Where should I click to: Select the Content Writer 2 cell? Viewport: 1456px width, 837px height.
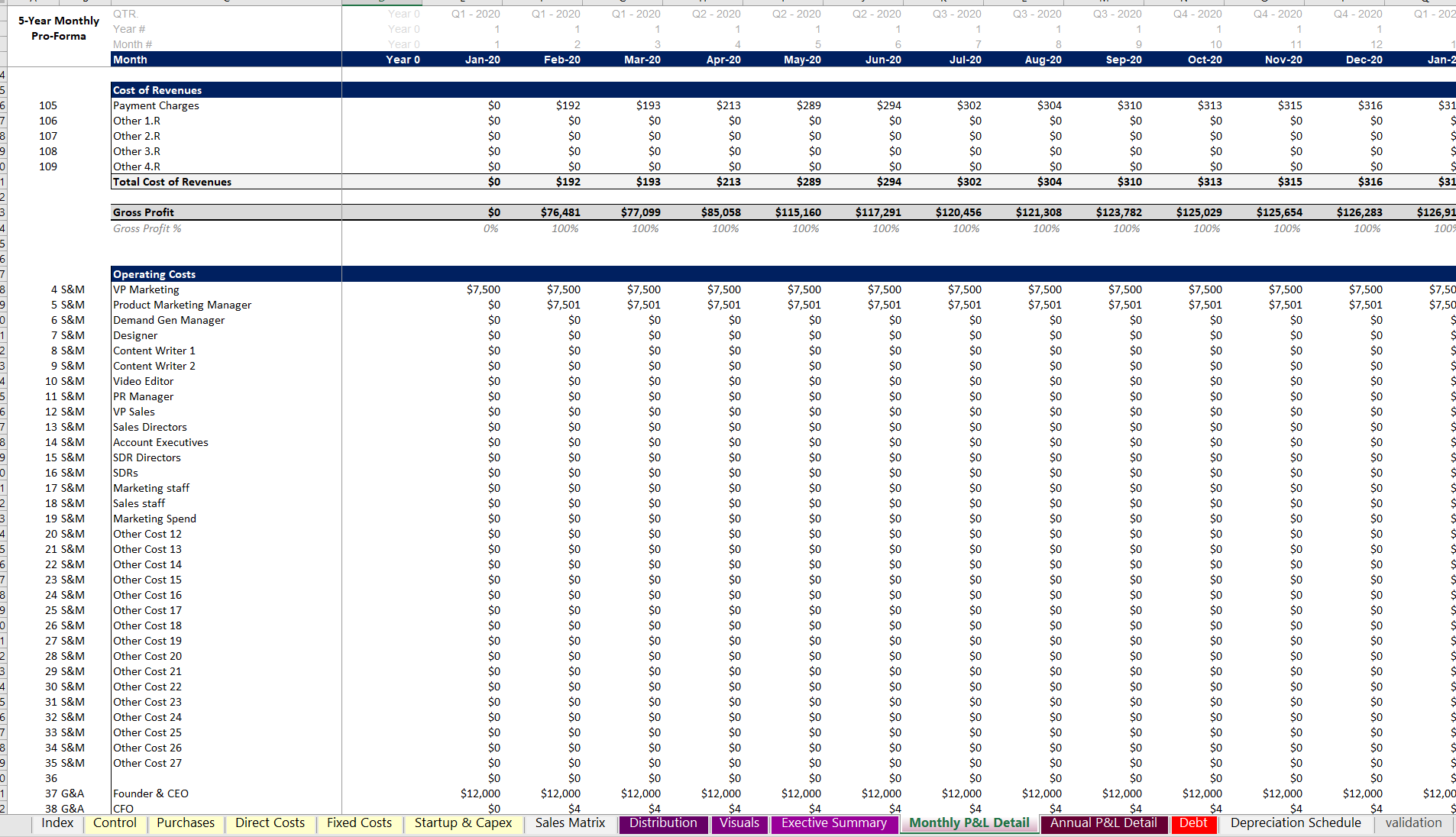click(x=154, y=366)
